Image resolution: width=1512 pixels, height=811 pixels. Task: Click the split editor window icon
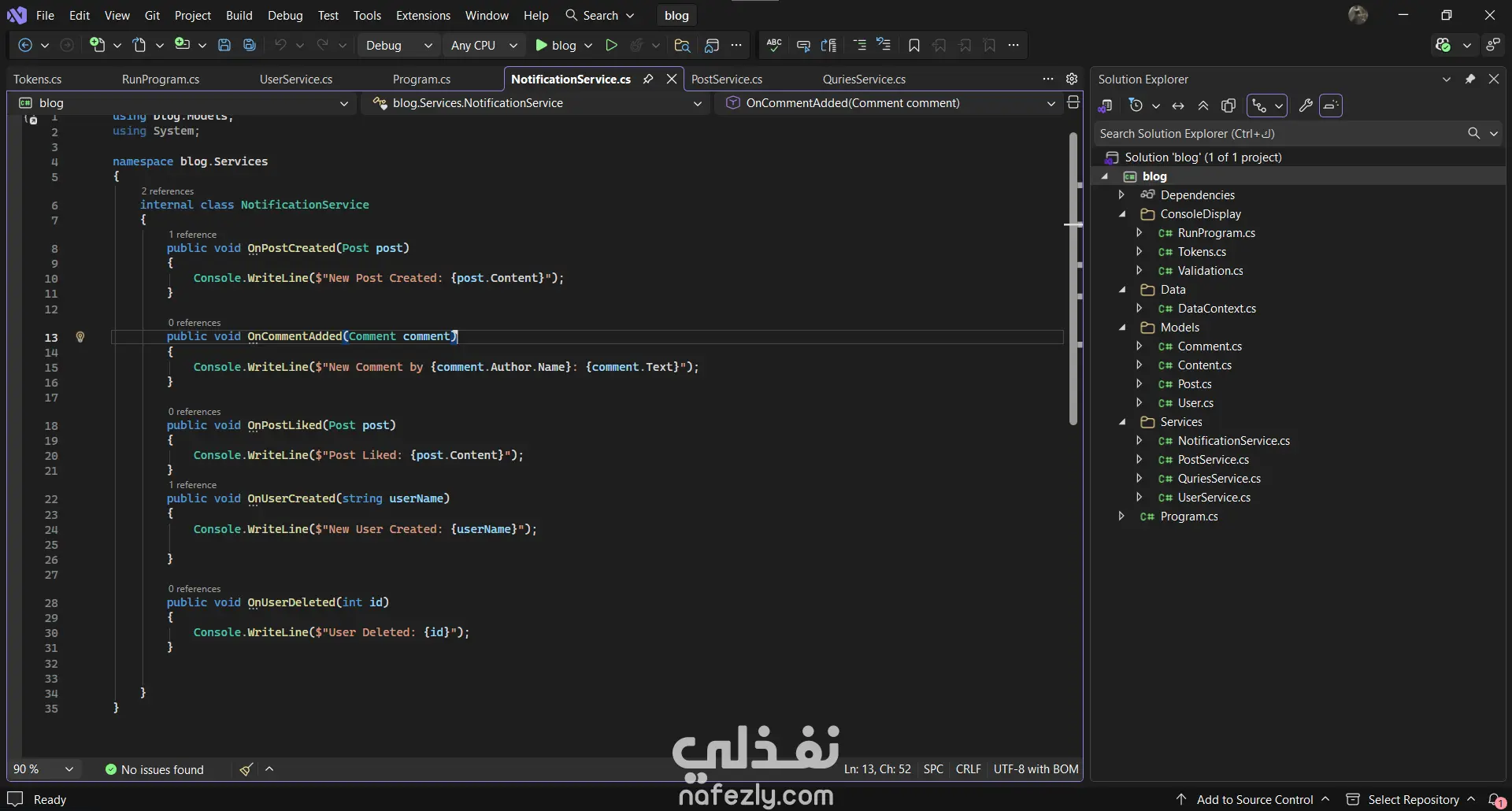(x=1073, y=103)
